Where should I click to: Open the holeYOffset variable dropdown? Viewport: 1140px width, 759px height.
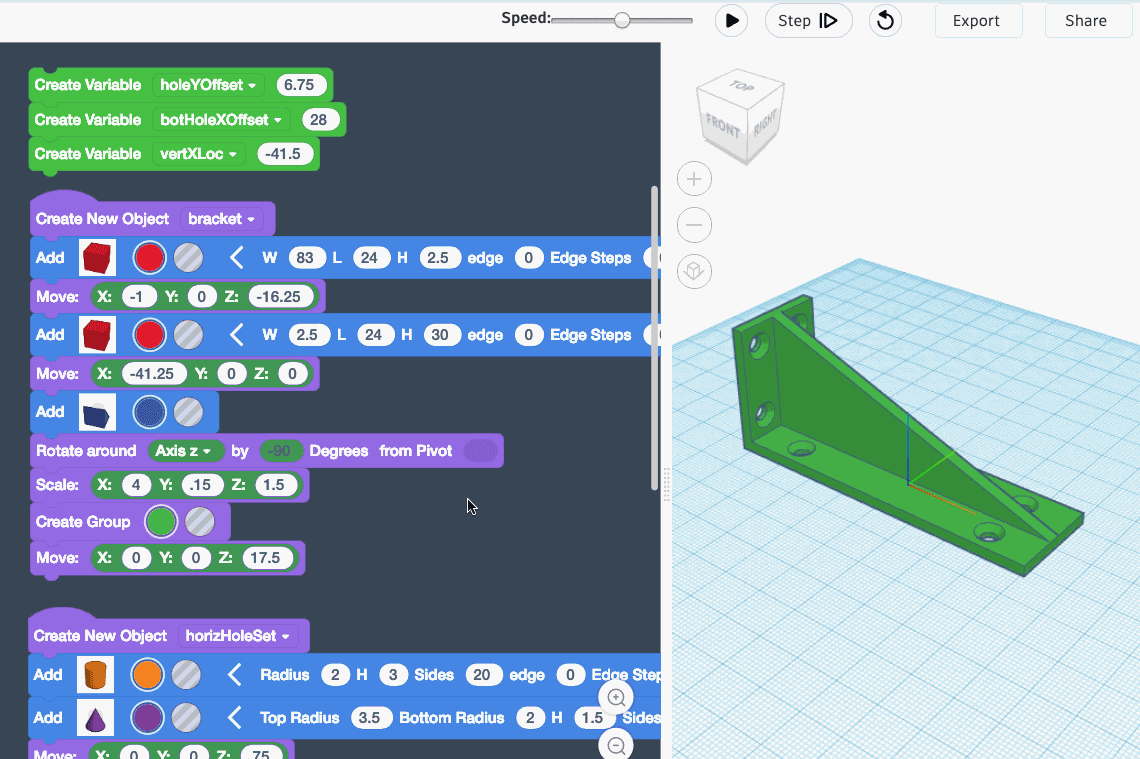tap(208, 85)
